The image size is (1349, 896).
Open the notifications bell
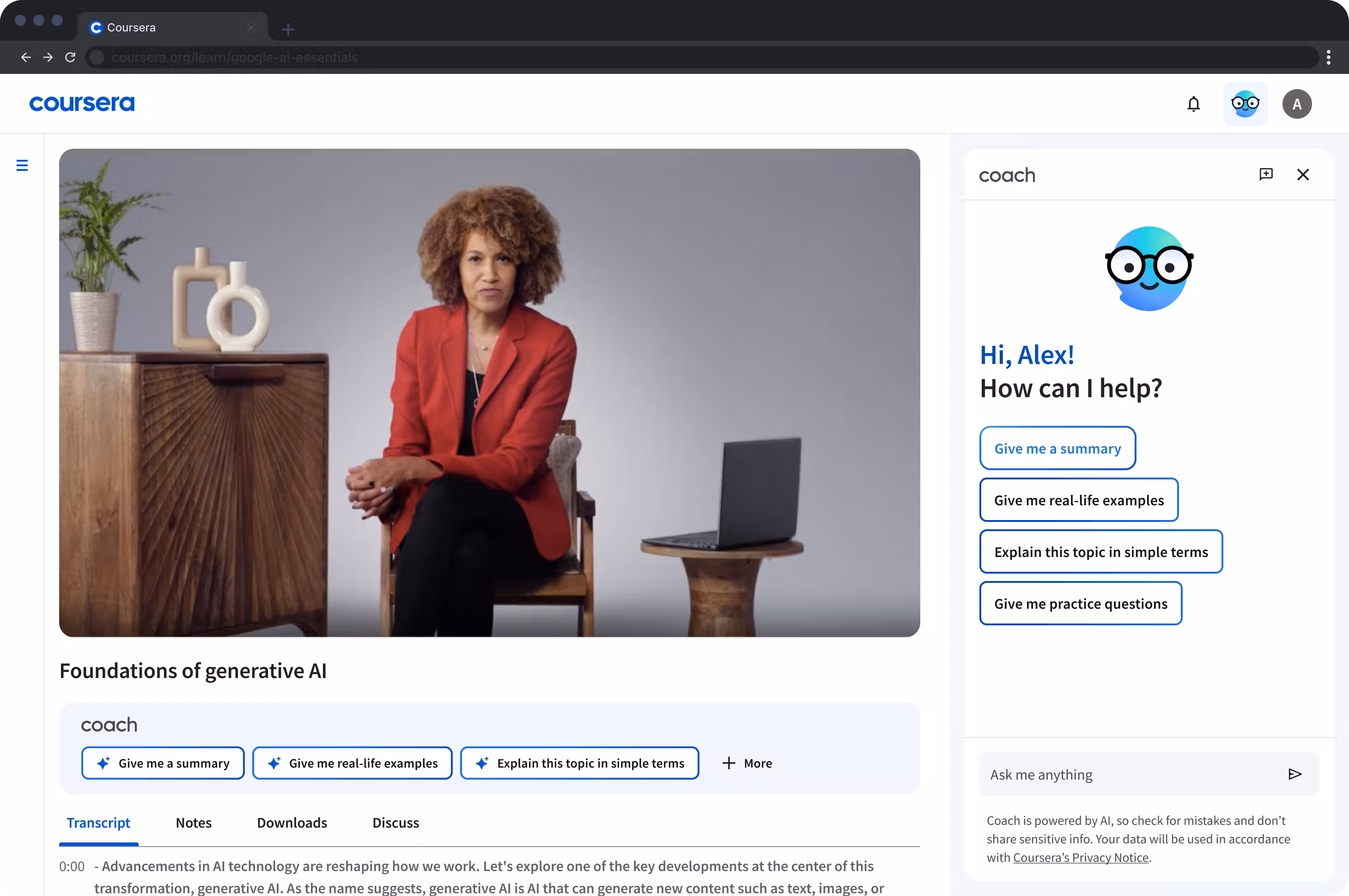click(1193, 104)
